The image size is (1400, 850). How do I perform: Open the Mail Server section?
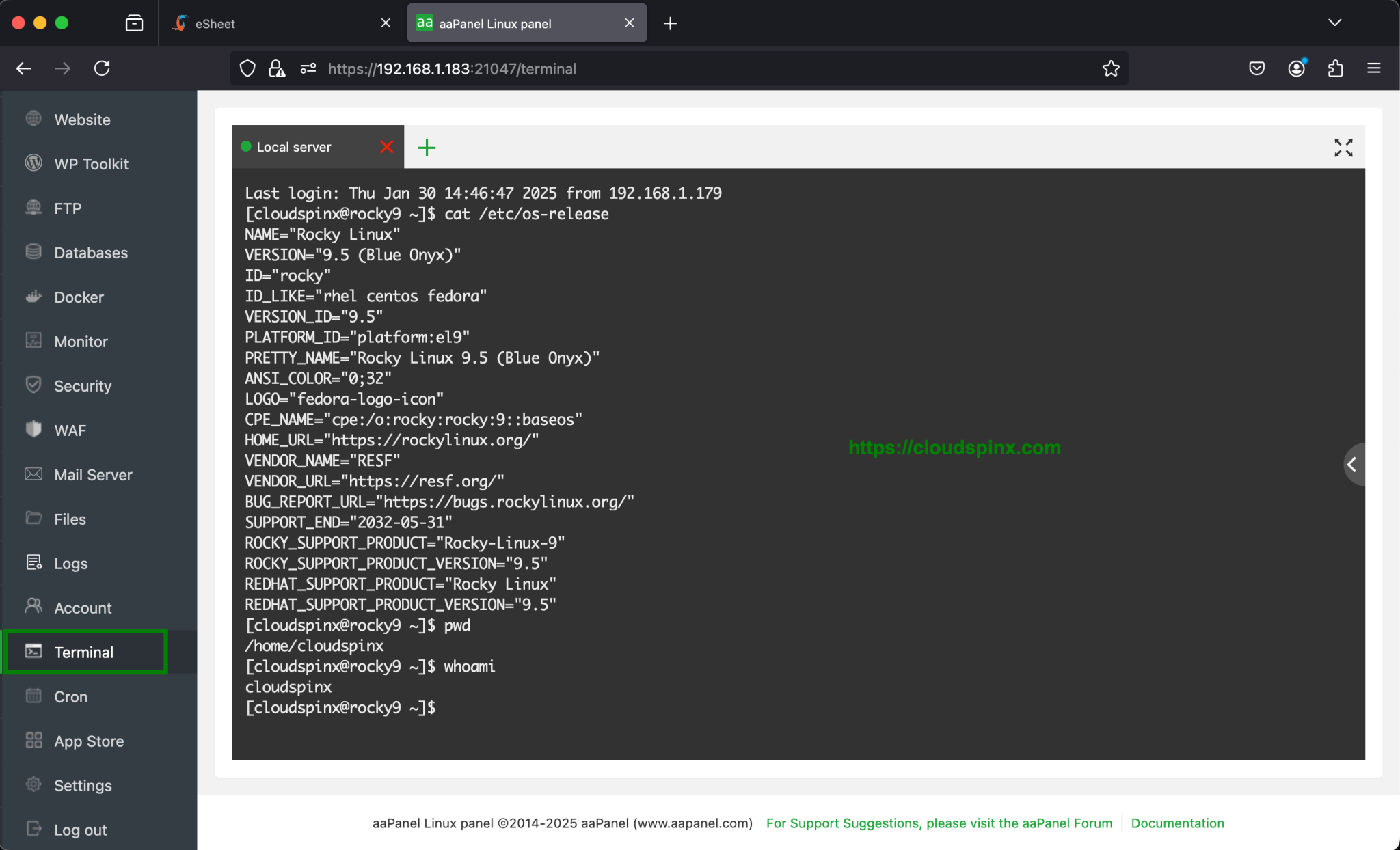[x=93, y=474]
